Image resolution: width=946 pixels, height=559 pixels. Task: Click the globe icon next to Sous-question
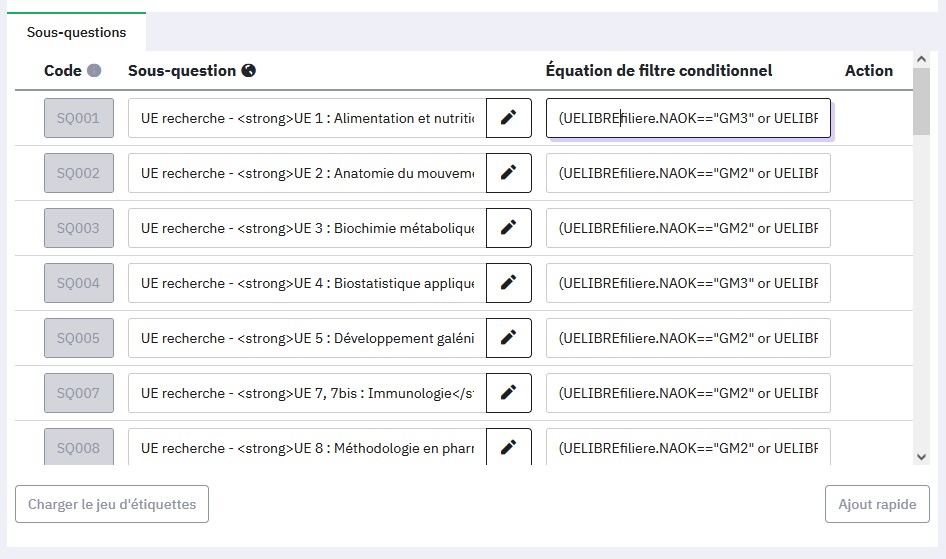pos(249,71)
